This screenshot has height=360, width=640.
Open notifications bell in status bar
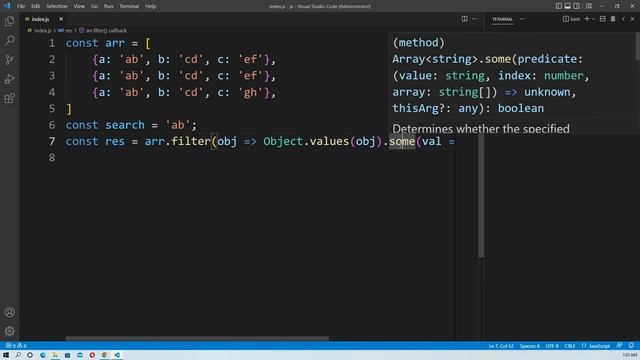pyautogui.click(x=631, y=346)
